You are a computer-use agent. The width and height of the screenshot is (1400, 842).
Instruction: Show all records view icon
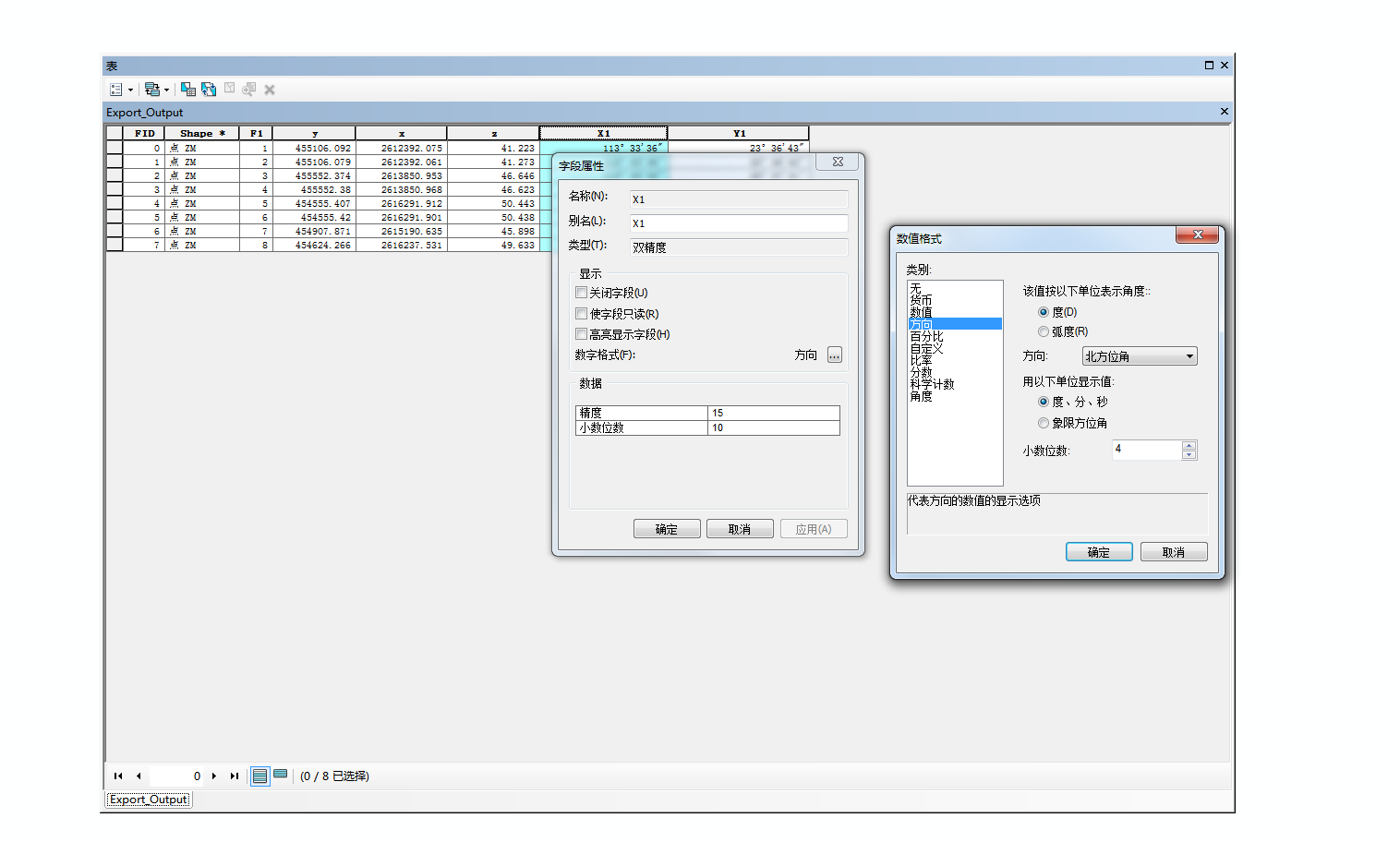tap(260, 776)
